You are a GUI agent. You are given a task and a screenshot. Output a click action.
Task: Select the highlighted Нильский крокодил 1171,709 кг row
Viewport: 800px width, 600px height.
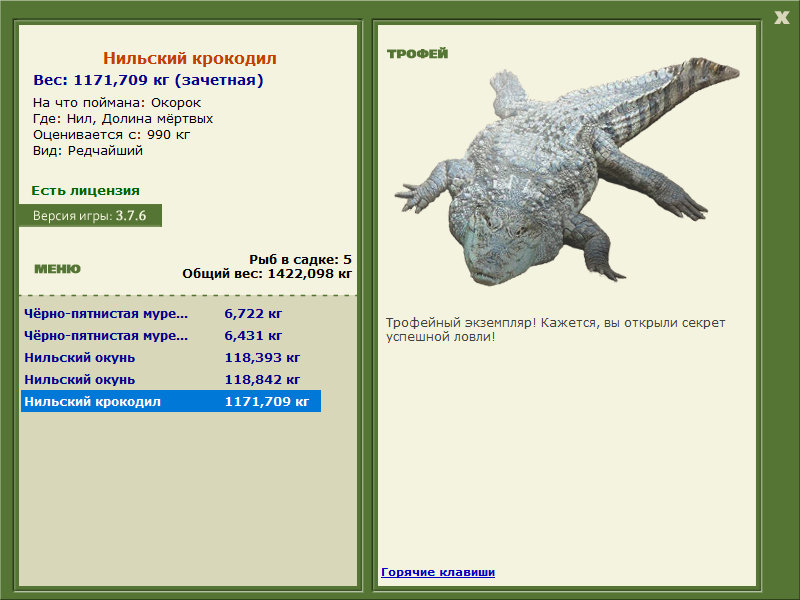171,402
